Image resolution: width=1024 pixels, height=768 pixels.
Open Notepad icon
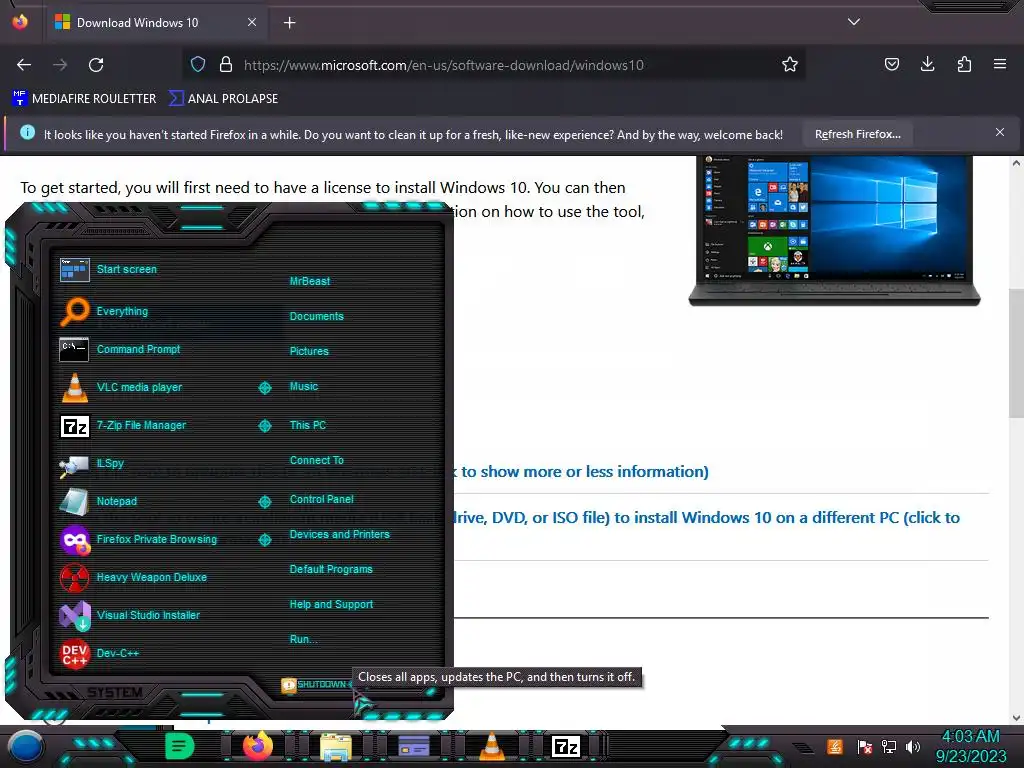74,502
